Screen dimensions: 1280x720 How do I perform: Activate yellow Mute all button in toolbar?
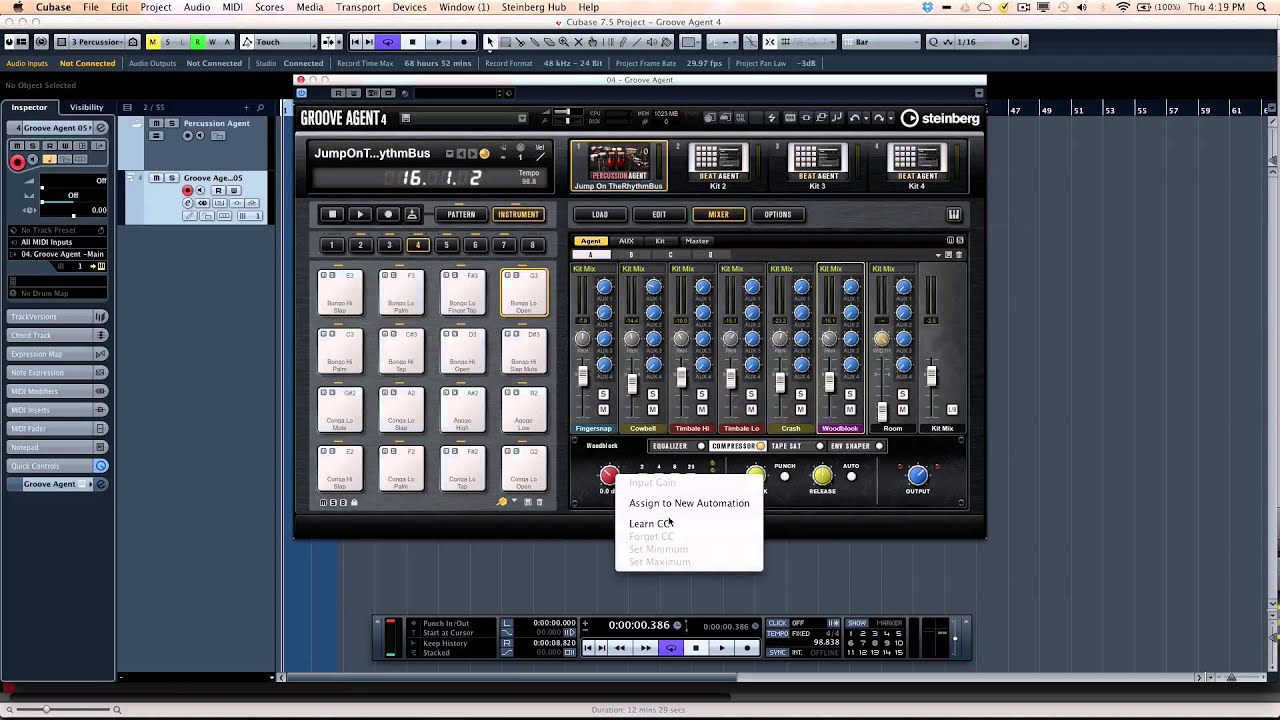tap(152, 42)
